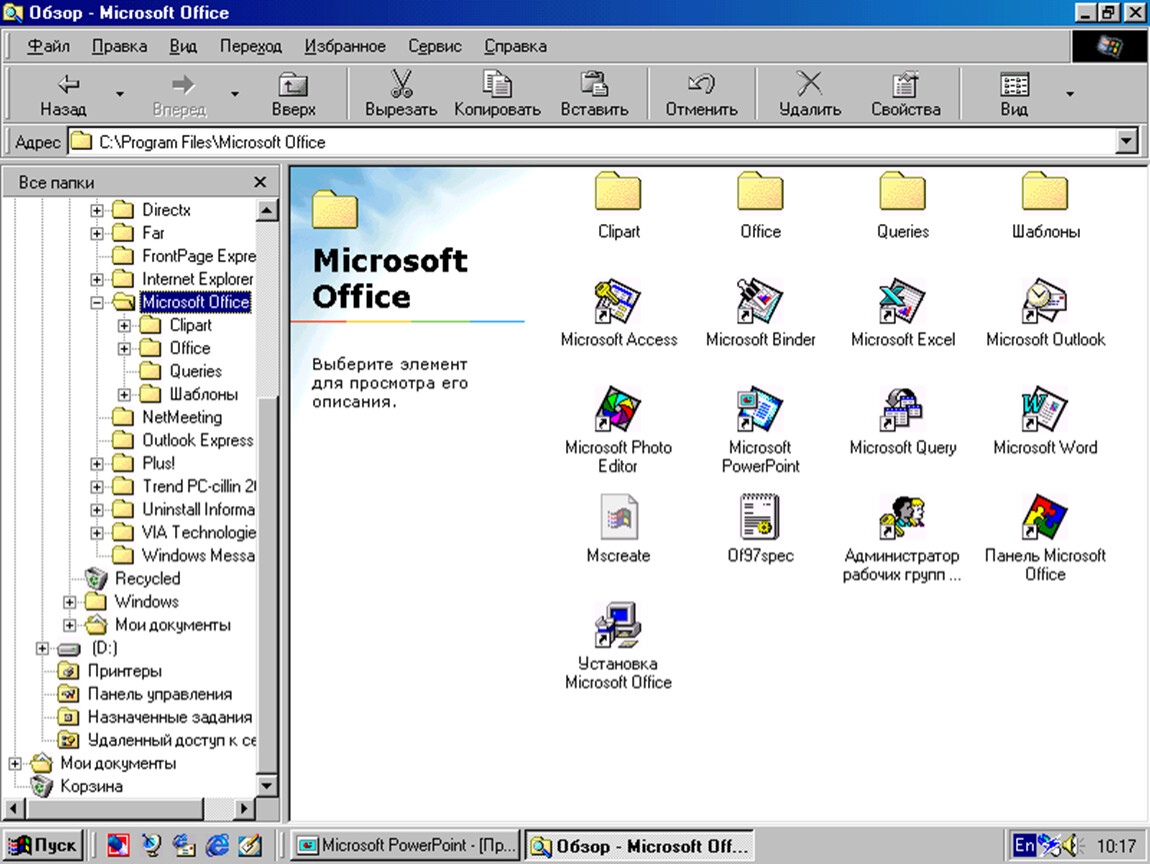Open the Сервис menu
Screen dimensions: 1150x864
[435, 46]
